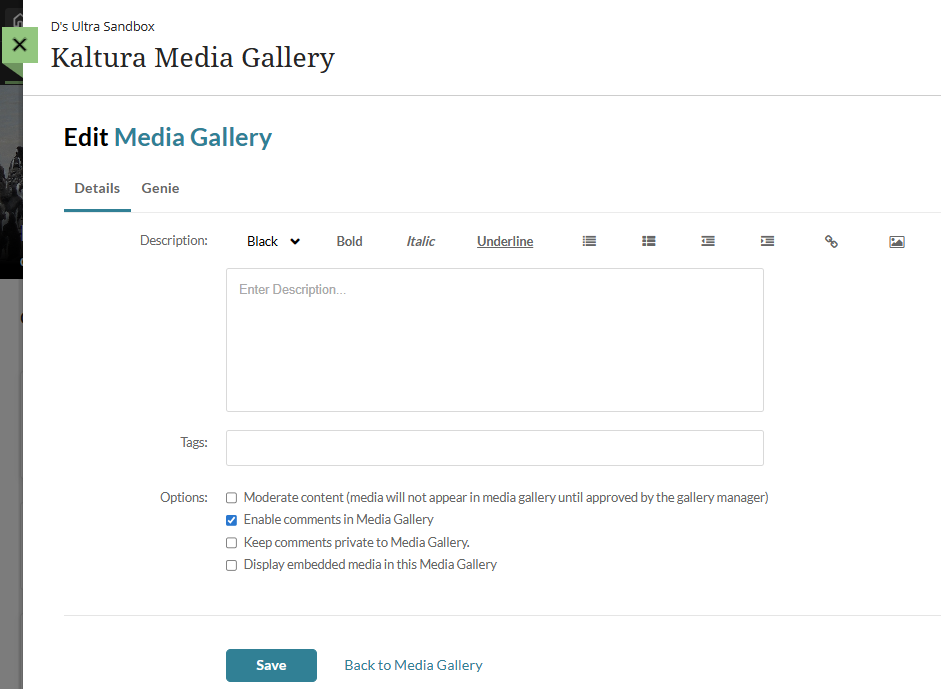Screen dimensions: 941x689
Task: Increase indent with indent icon
Action: click(767, 241)
